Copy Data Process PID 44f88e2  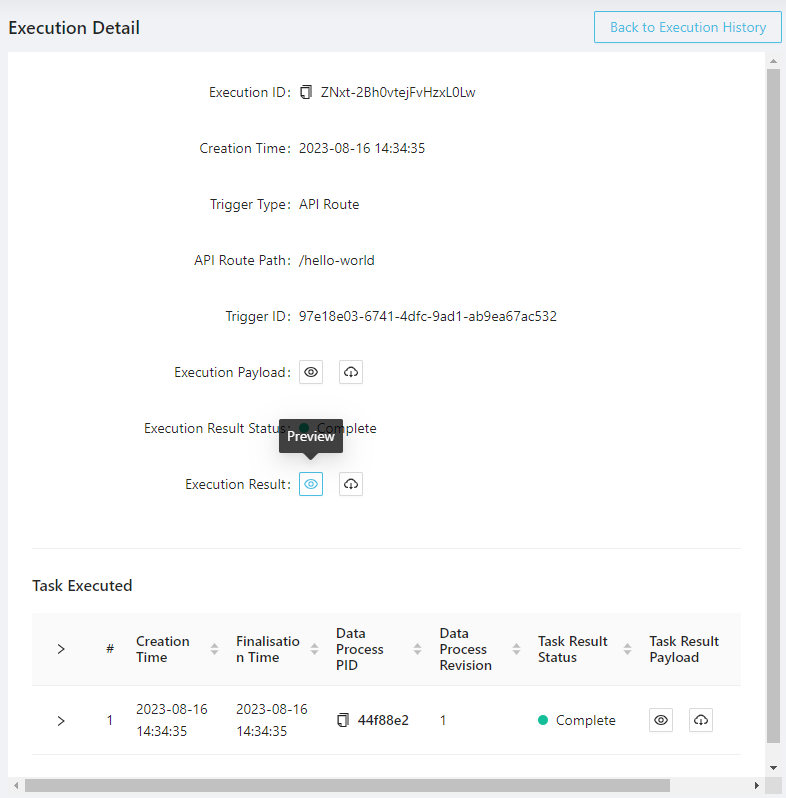pos(343,720)
